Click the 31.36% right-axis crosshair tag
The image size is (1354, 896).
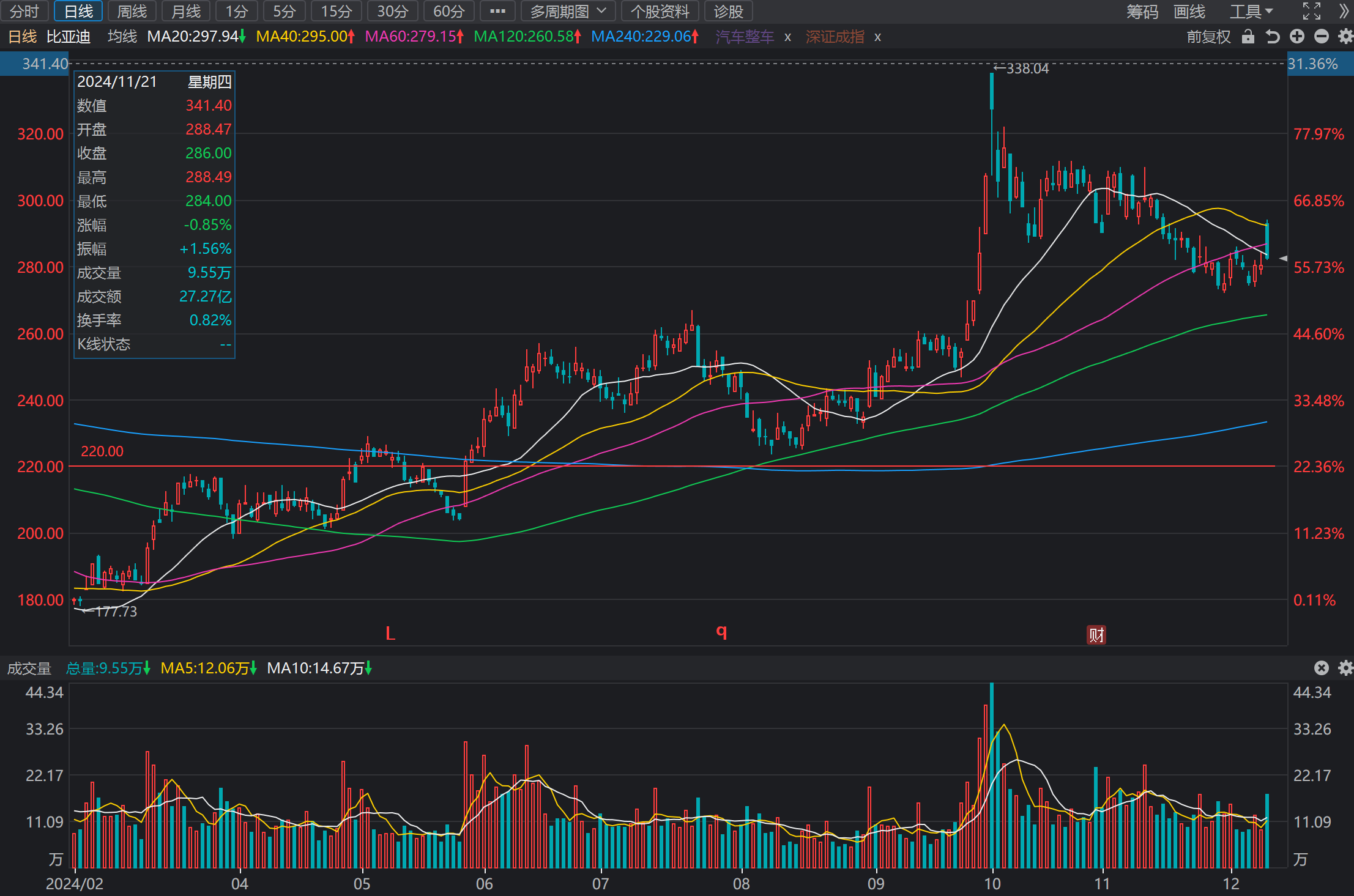1320,64
